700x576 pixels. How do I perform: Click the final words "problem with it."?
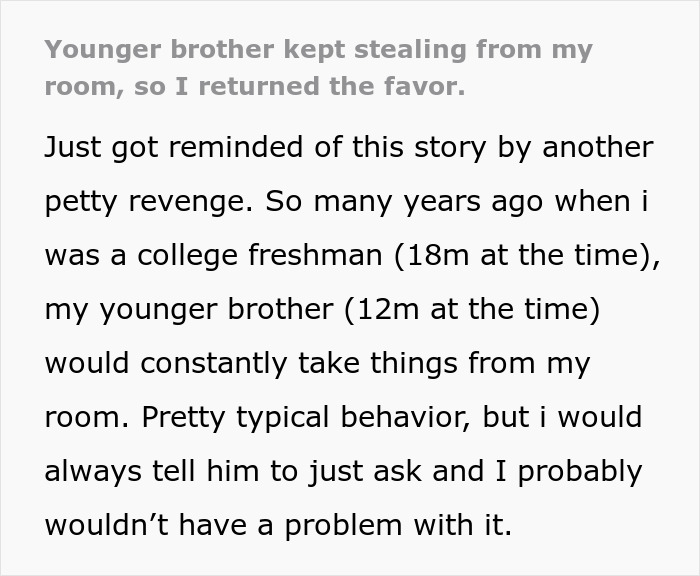398,526
